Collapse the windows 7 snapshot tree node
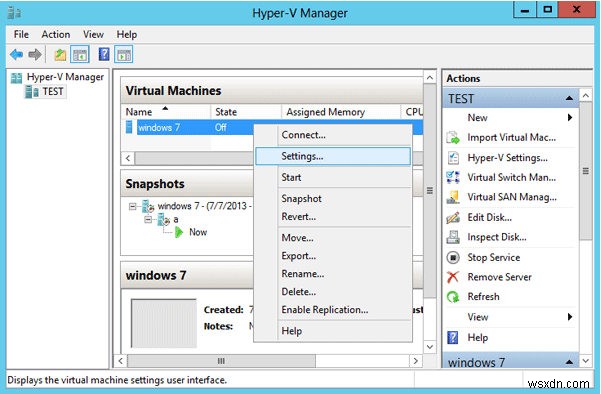 pyautogui.click(x=133, y=207)
